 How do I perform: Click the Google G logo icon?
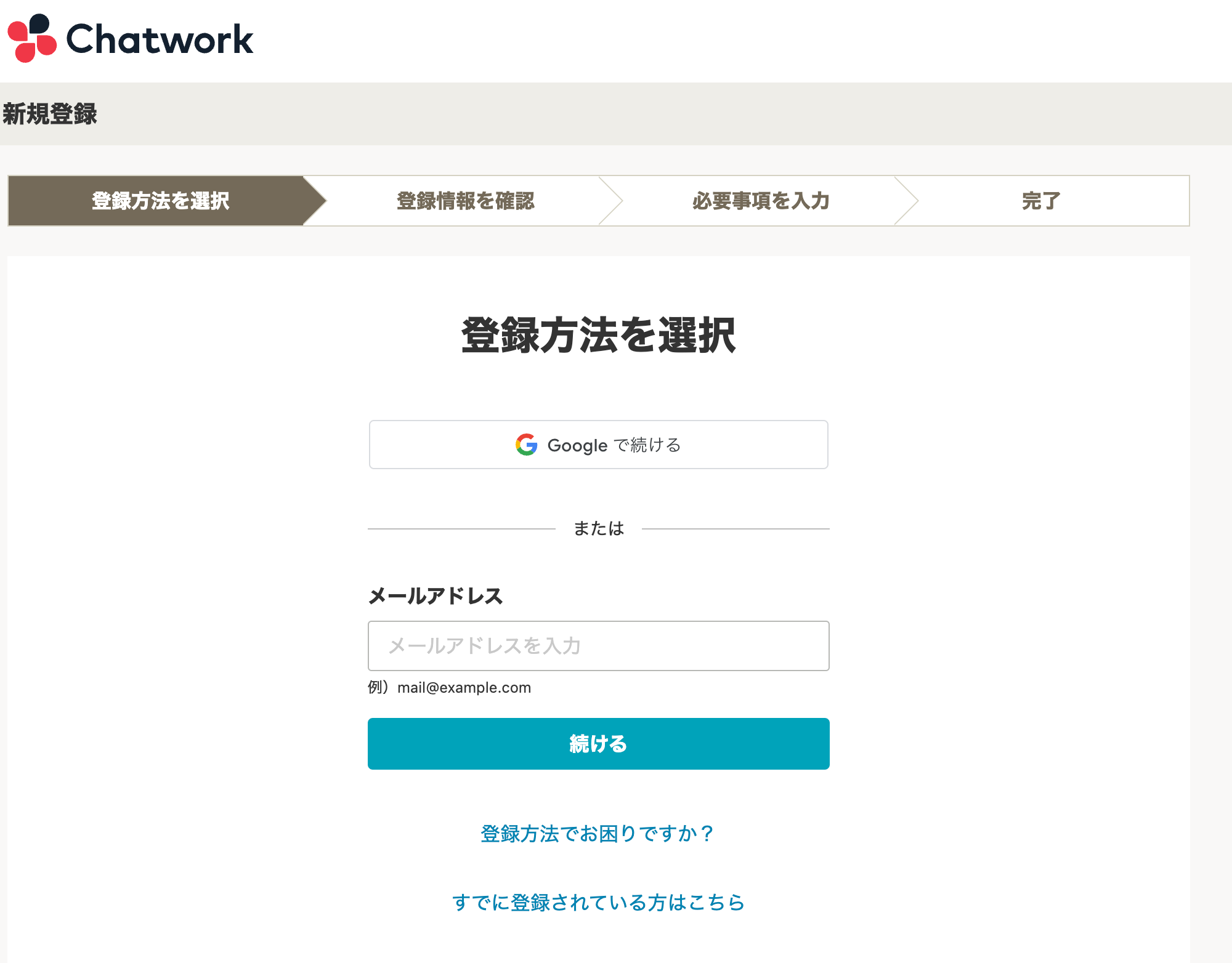527,445
